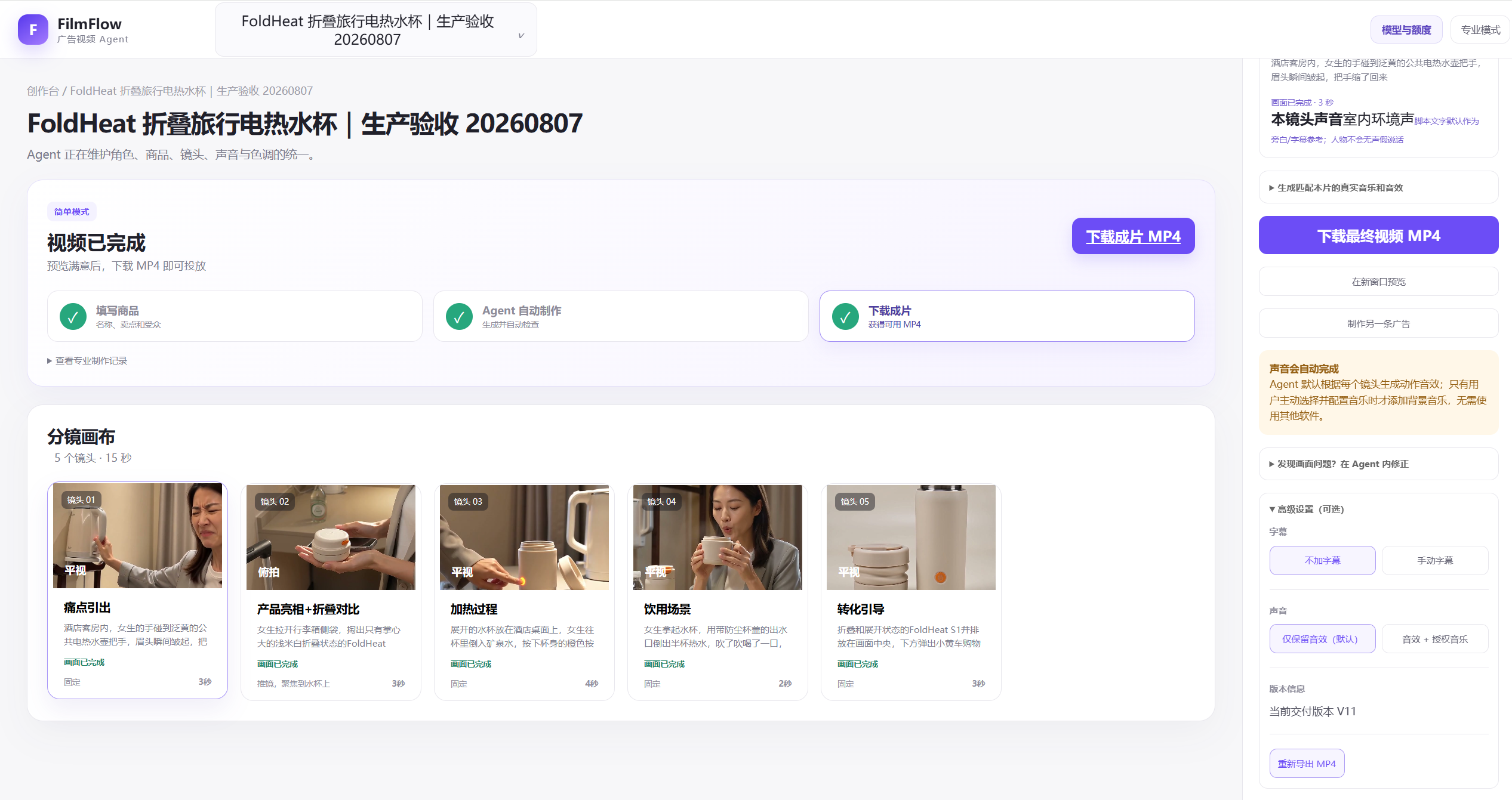Viewport: 1512px width, 800px height.
Task: Open the 镜头 03 thumbnail
Action: [524, 538]
